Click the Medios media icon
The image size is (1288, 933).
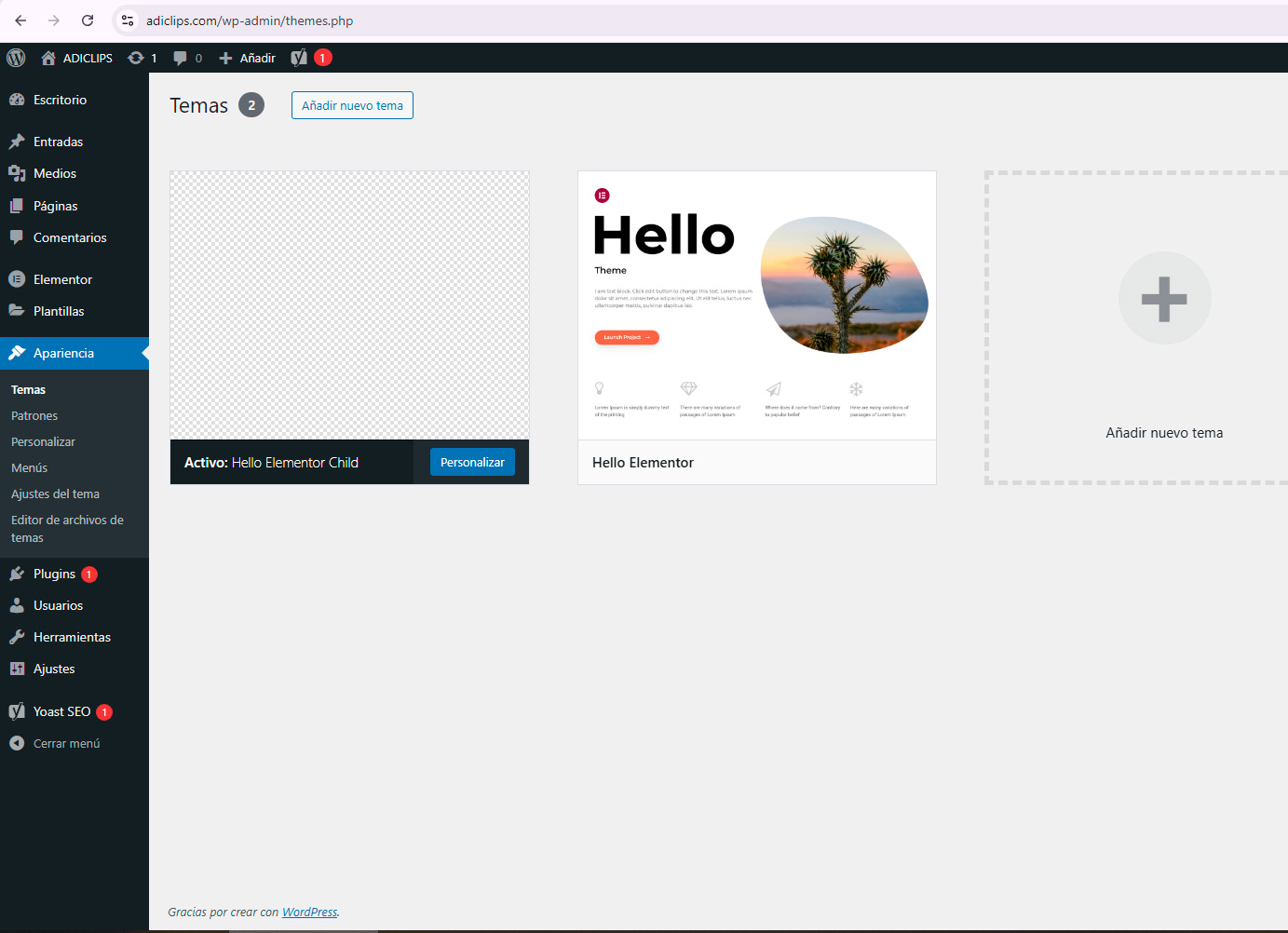(17, 173)
